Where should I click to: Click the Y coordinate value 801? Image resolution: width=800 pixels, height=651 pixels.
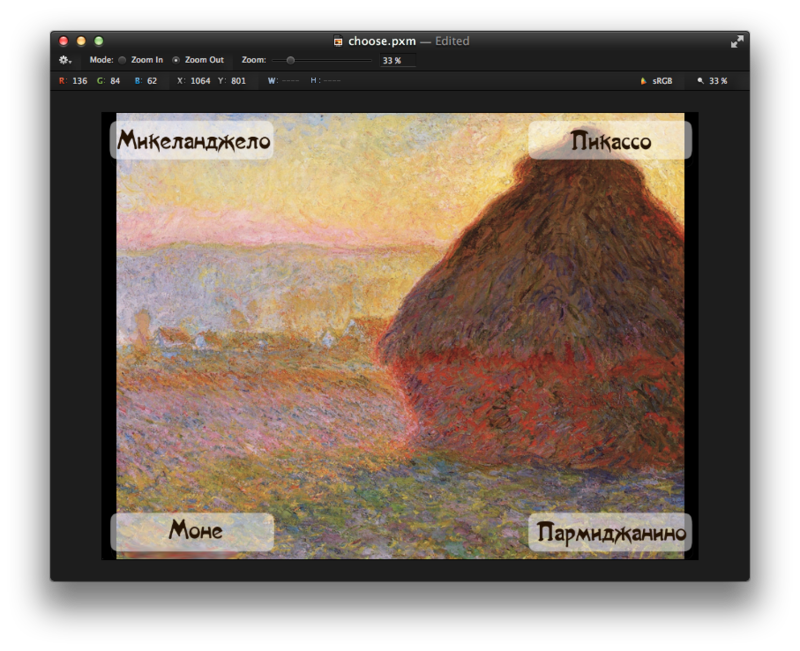[238, 81]
